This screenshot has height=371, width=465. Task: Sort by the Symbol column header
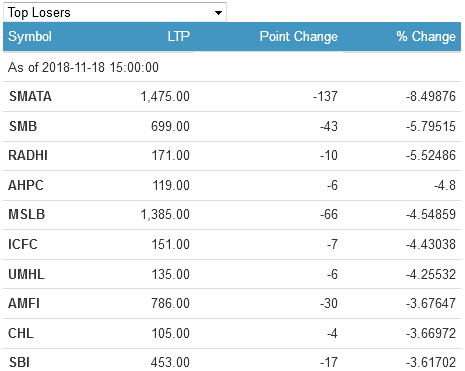point(30,36)
